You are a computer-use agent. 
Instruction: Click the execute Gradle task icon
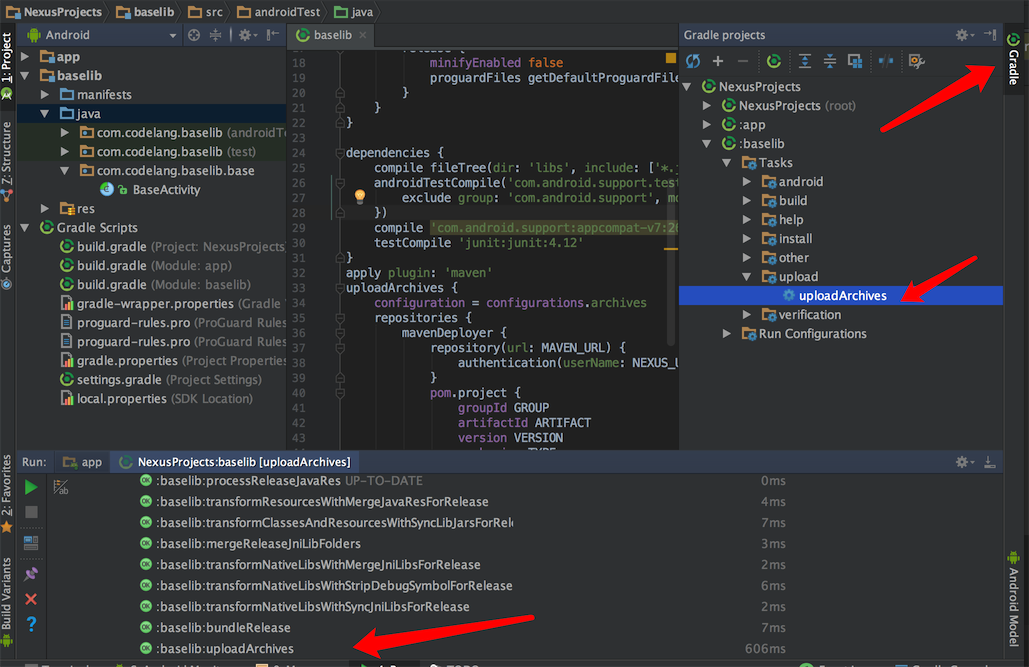point(774,62)
